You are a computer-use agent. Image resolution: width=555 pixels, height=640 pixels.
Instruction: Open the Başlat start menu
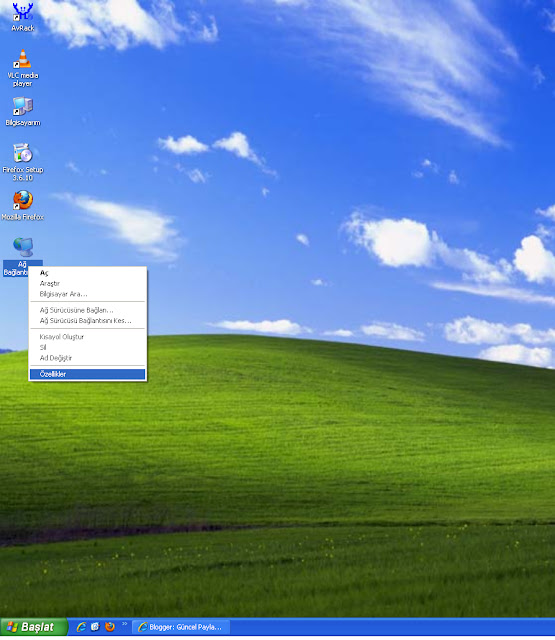click(33, 627)
